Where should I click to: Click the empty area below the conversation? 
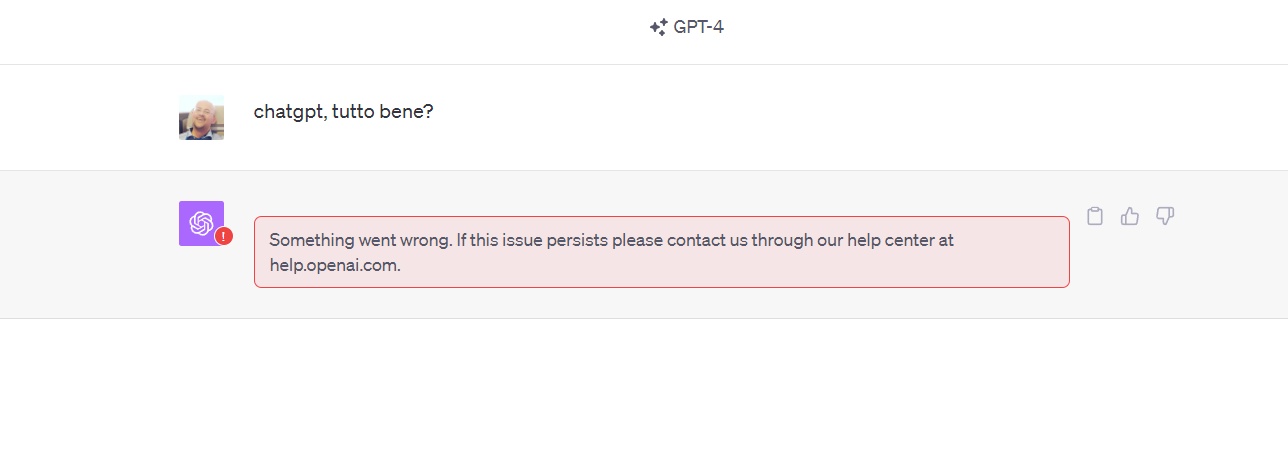coord(644,385)
